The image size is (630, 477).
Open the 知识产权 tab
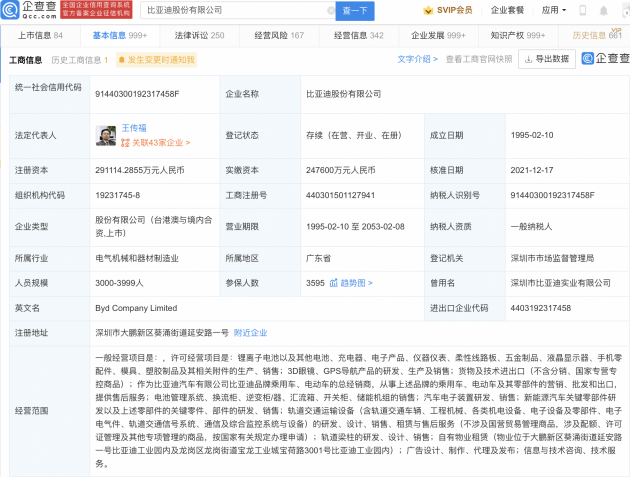pyautogui.click(x=518, y=35)
